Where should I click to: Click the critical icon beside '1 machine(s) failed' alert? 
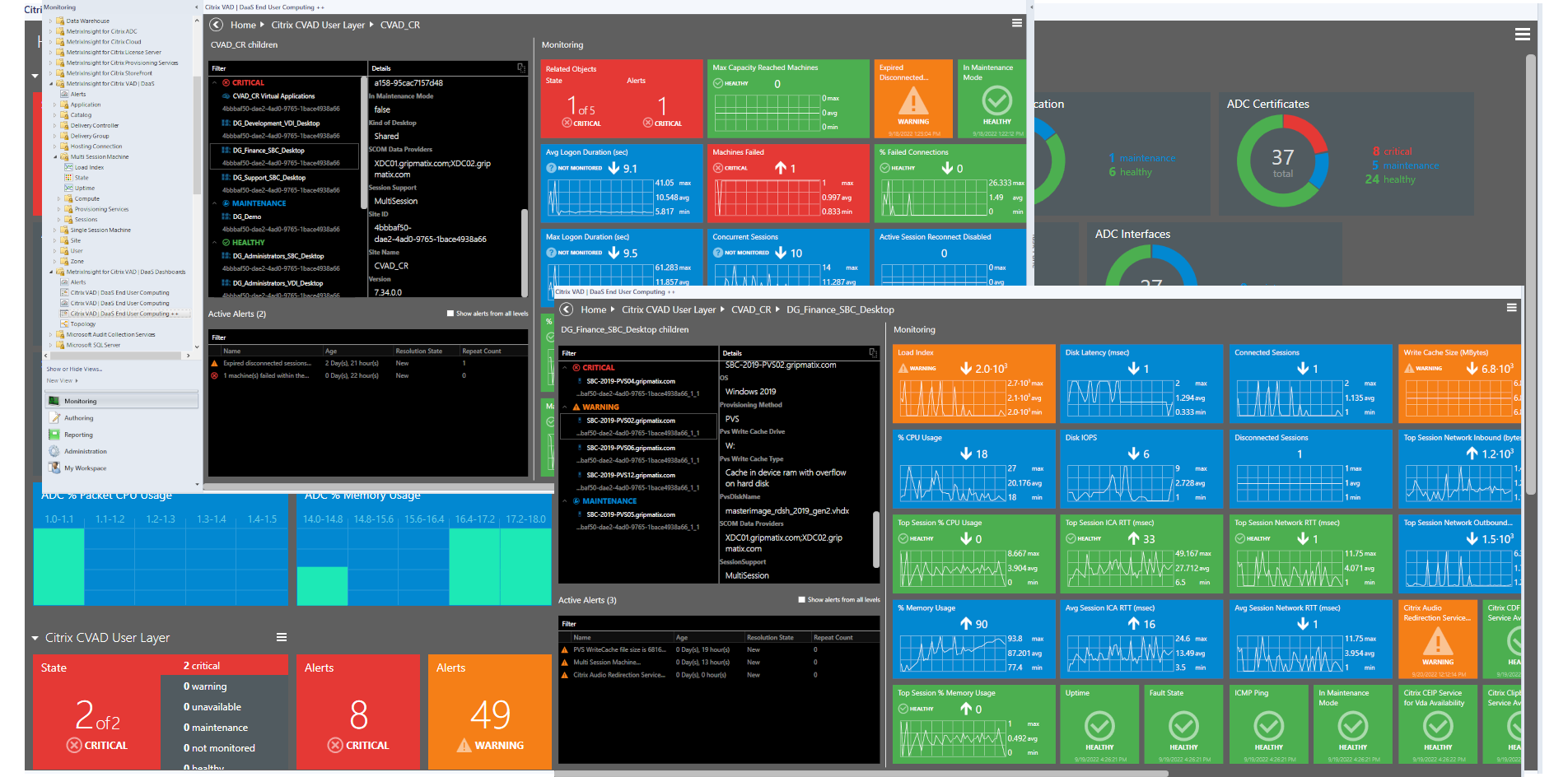click(x=215, y=375)
